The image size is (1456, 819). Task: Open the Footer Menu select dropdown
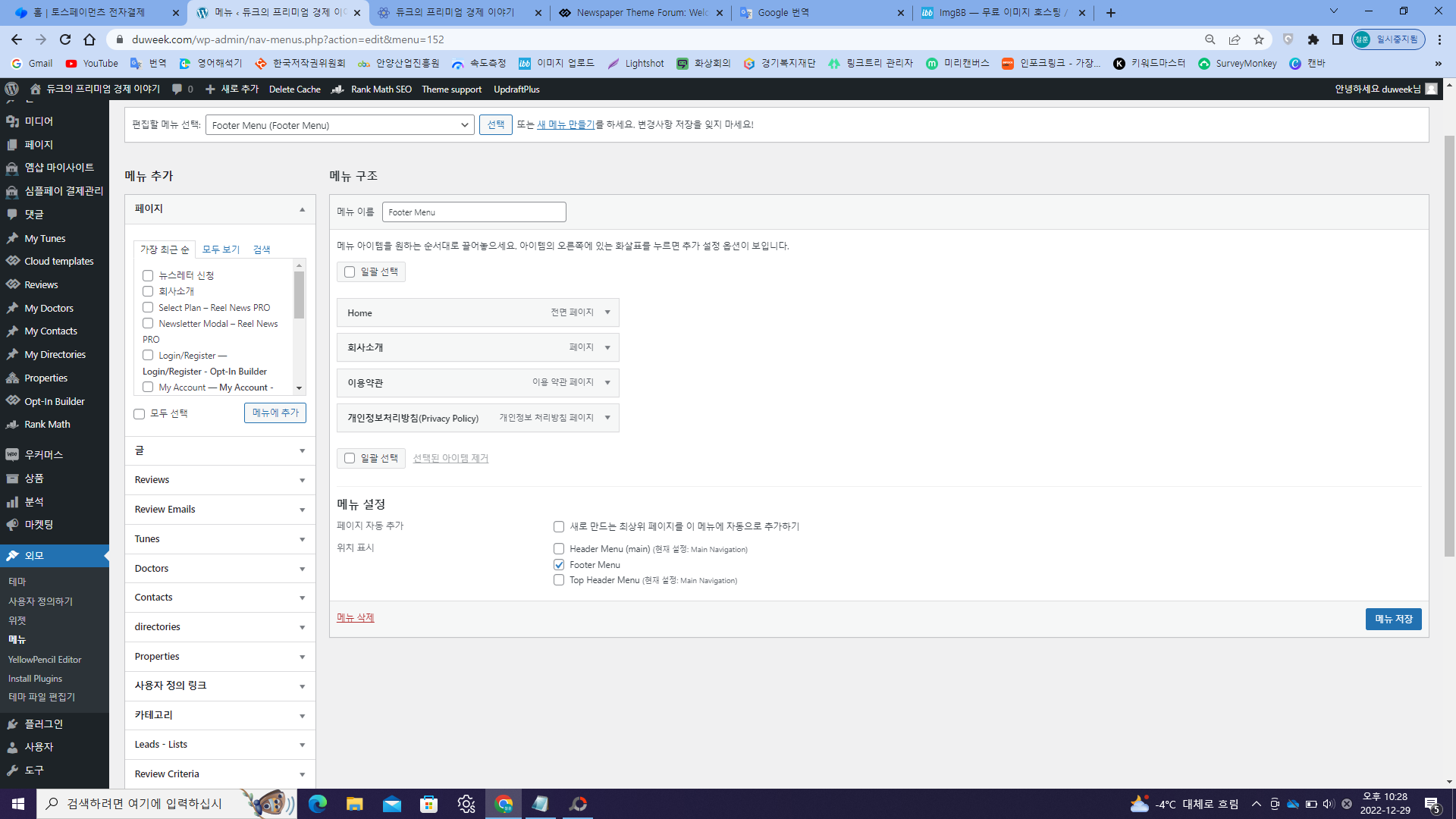point(340,125)
